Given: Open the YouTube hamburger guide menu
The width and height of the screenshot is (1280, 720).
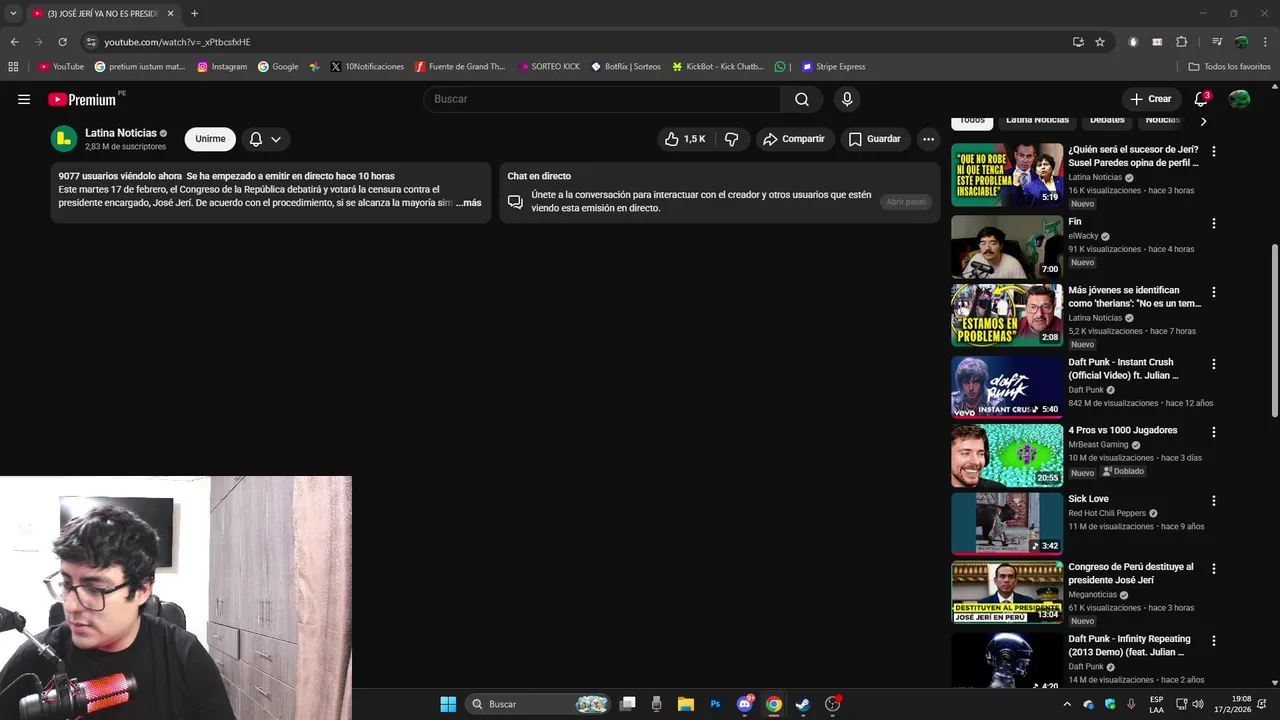Looking at the screenshot, I should 24,99.
